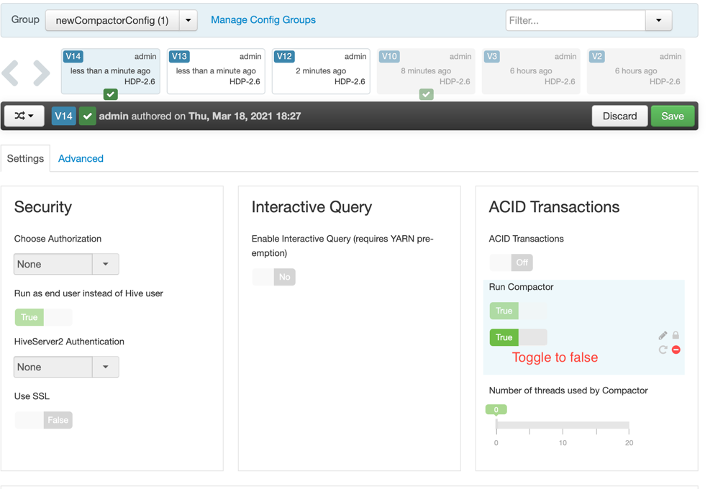Open the Filter options dropdown arrow
This screenshot has width=724, height=490.
[x=658, y=20]
